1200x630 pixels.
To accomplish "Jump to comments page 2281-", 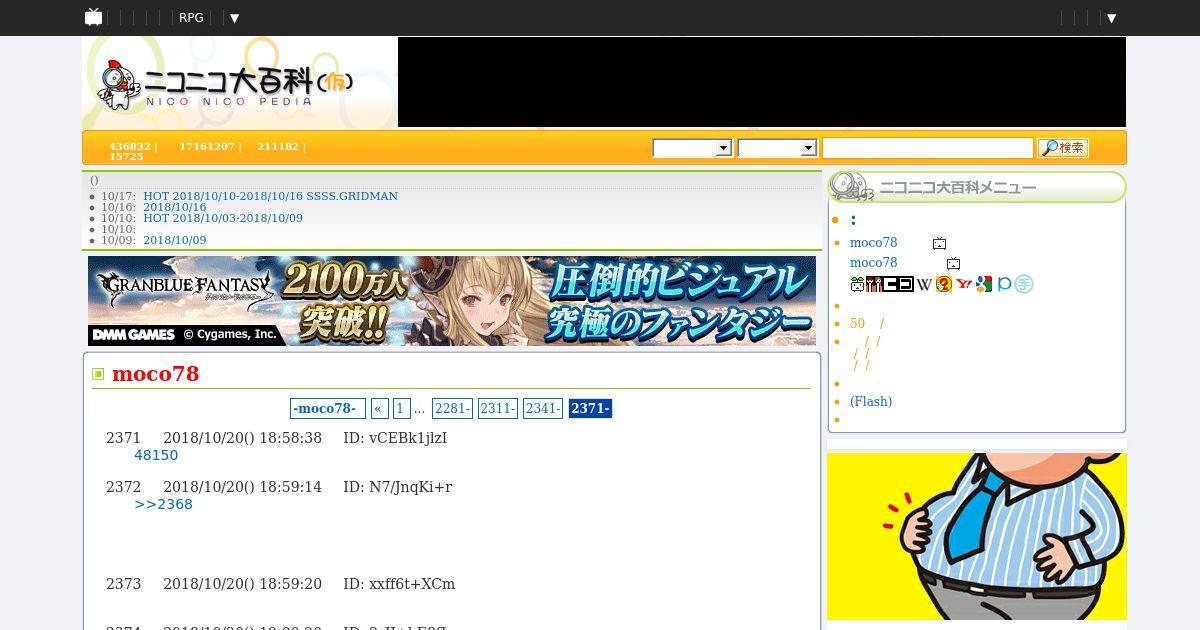I will (453, 408).
